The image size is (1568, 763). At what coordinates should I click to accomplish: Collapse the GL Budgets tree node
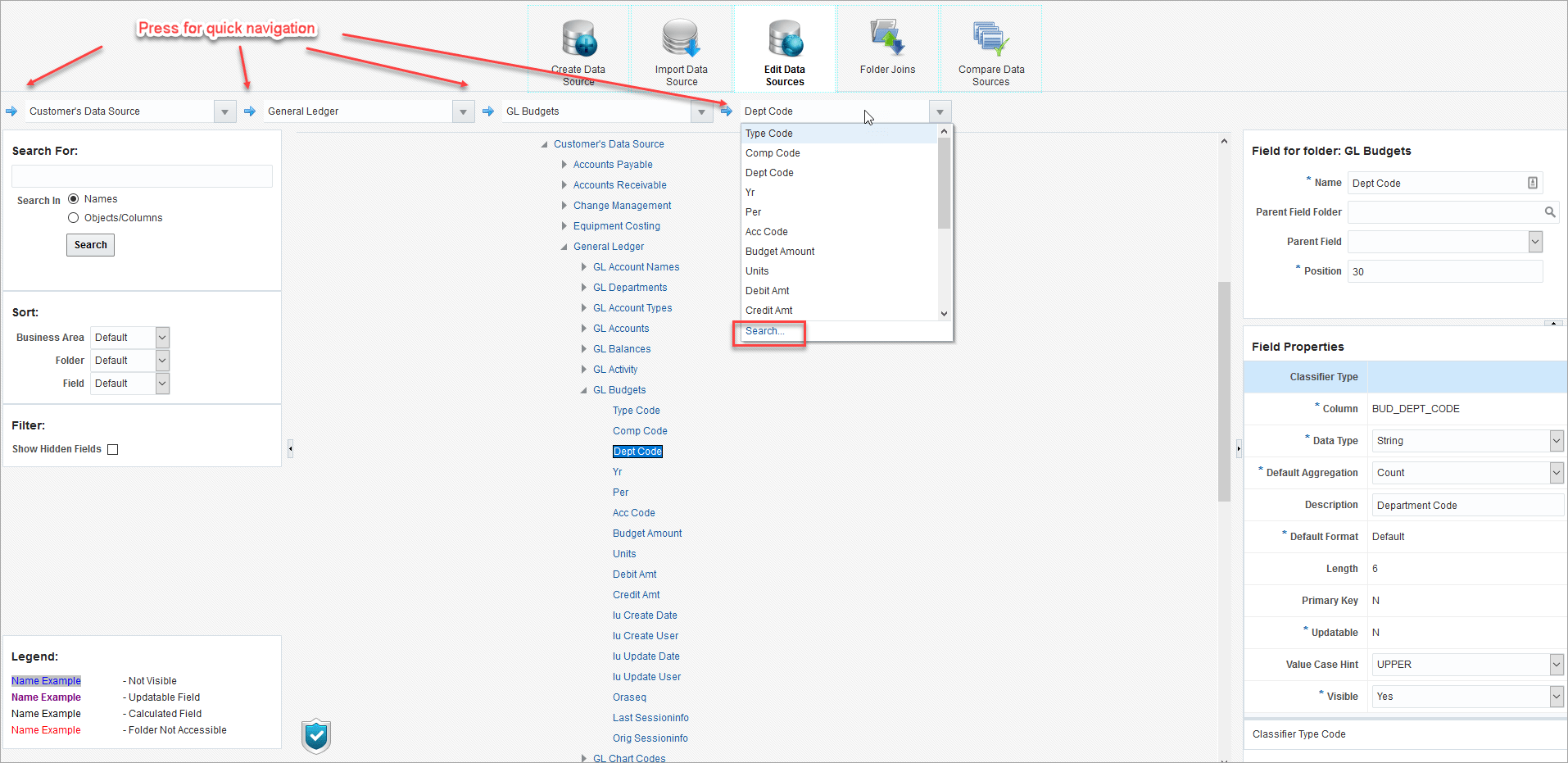click(x=583, y=390)
